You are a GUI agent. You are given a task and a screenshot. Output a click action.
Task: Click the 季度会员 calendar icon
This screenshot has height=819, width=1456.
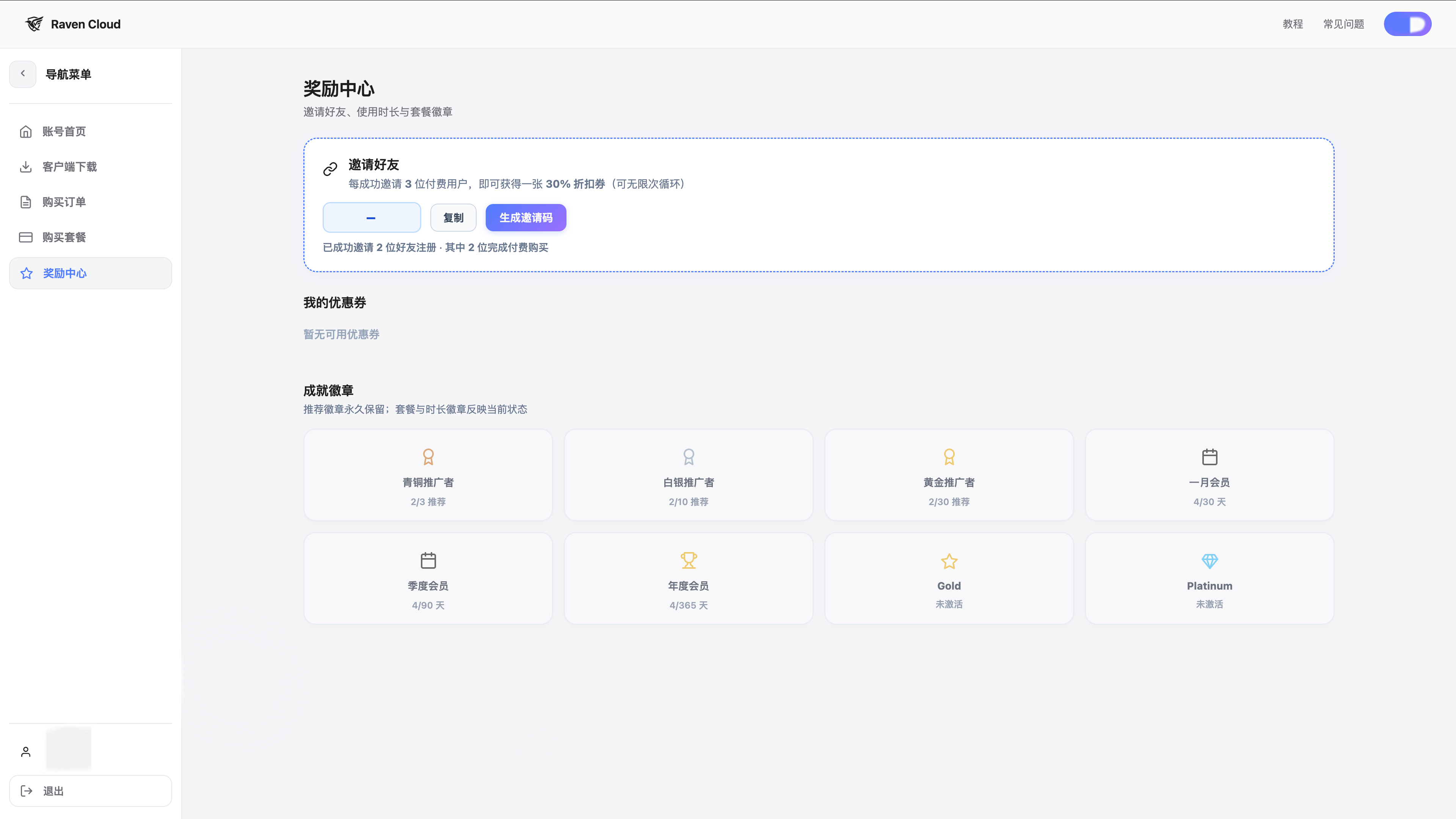tap(428, 560)
